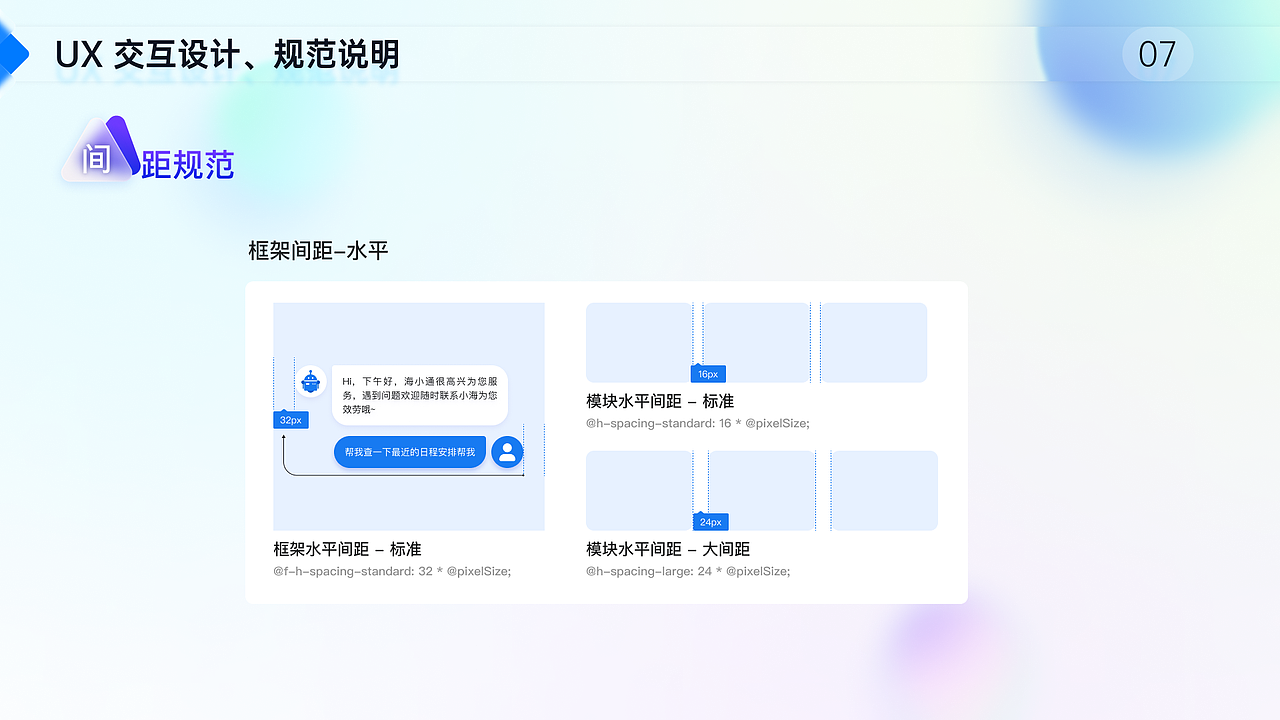The width and height of the screenshot is (1280, 720).
Task: Click the robot assistant avatar icon
Action: (311, 381)
